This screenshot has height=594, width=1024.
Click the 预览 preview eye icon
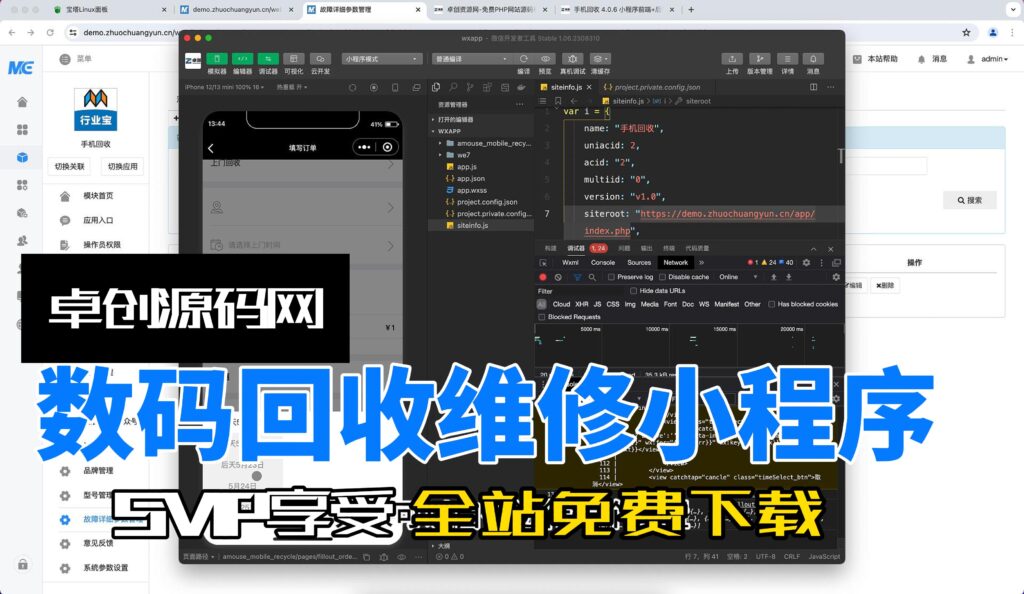tap(545, 59)
